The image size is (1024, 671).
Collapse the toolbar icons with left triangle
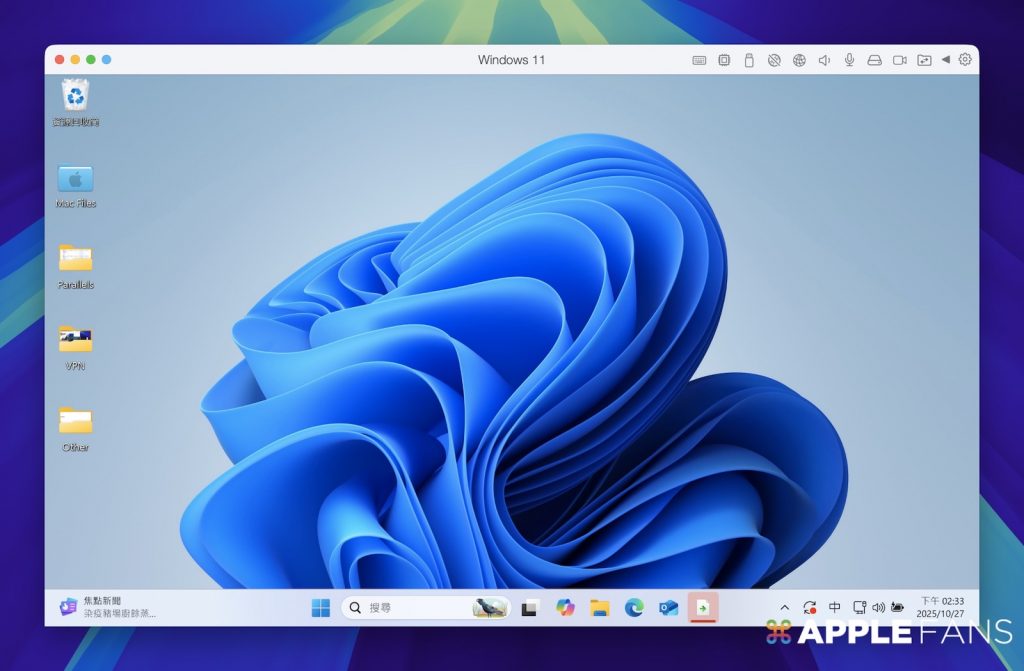[945, 60]
